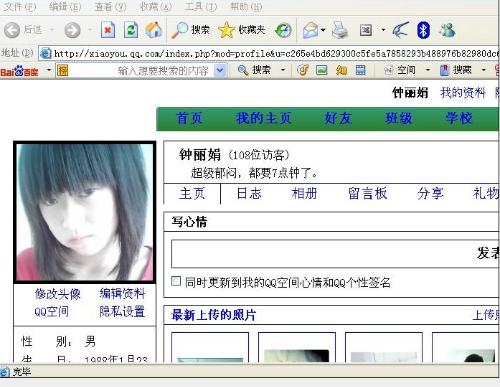500x387 pixels.
Task: Click the Baidu 知道 icon
Action: (x=341, y=70)
